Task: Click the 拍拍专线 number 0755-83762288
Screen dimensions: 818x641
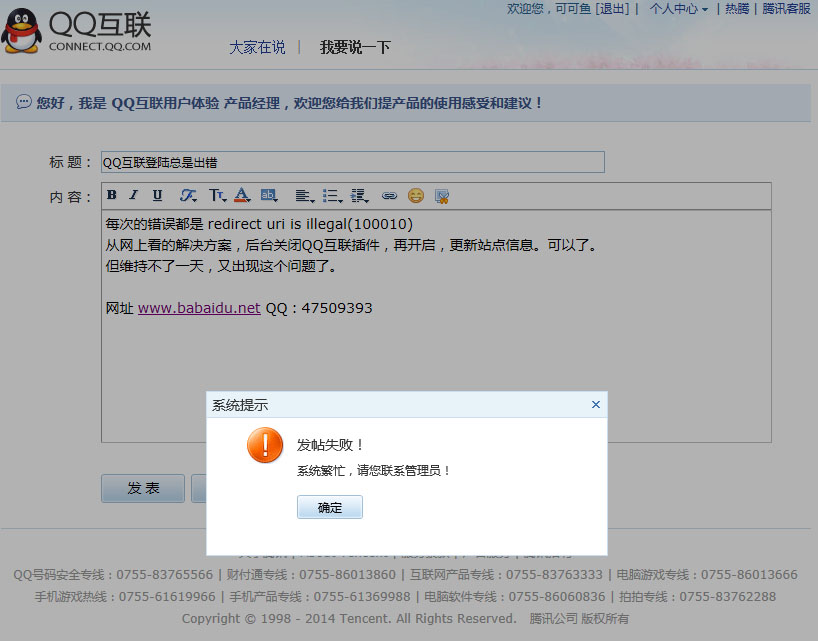Action: [728, 597]
